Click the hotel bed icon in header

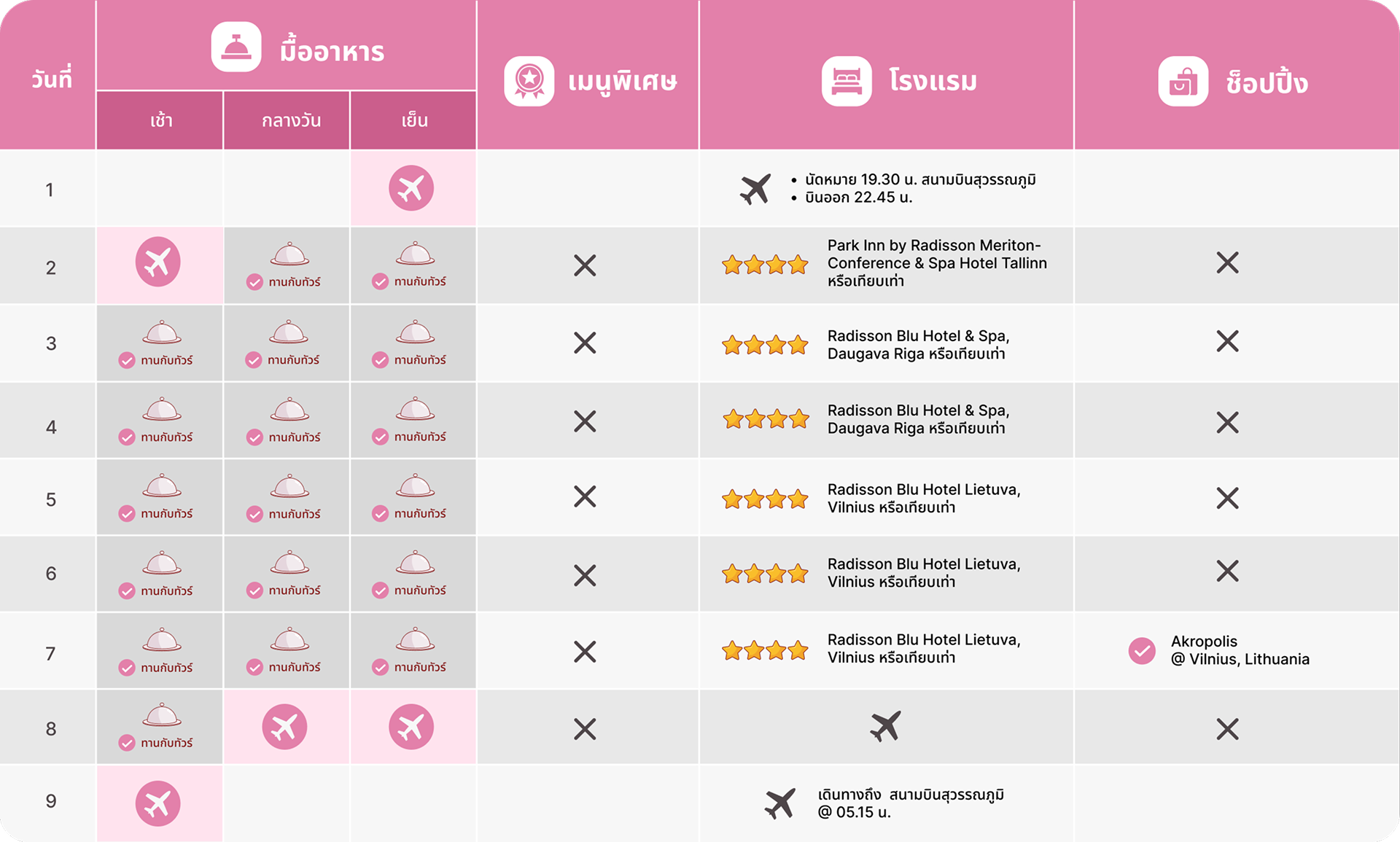tap(847, 81)
